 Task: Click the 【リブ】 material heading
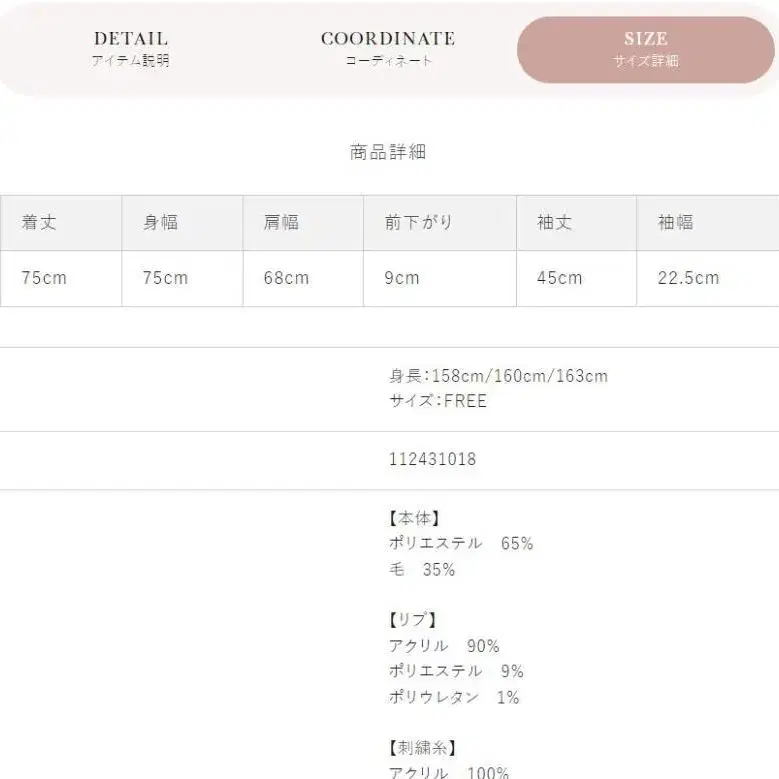413,620
